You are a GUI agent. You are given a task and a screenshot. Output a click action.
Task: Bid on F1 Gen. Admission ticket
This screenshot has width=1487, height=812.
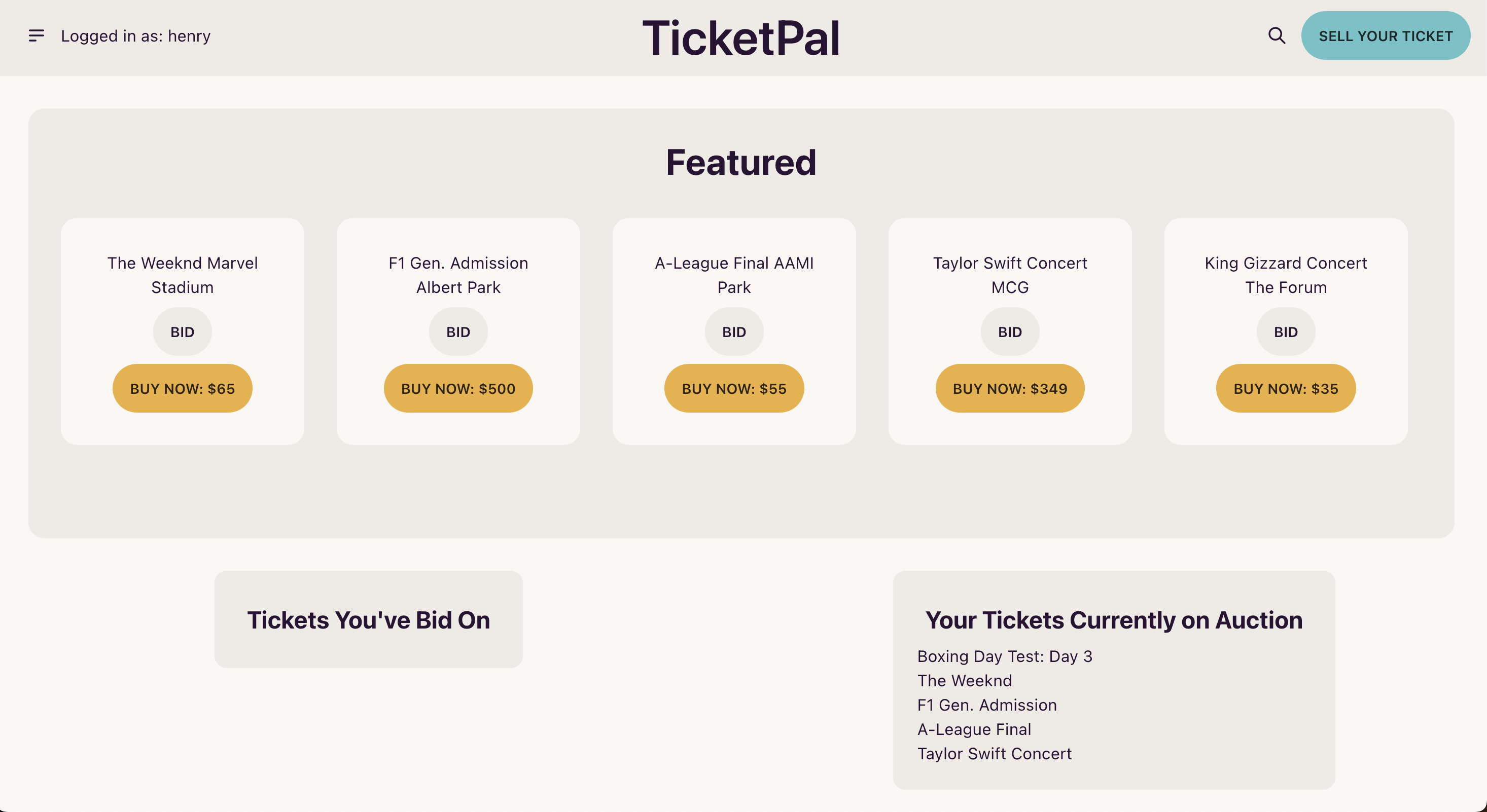point(458,332)
